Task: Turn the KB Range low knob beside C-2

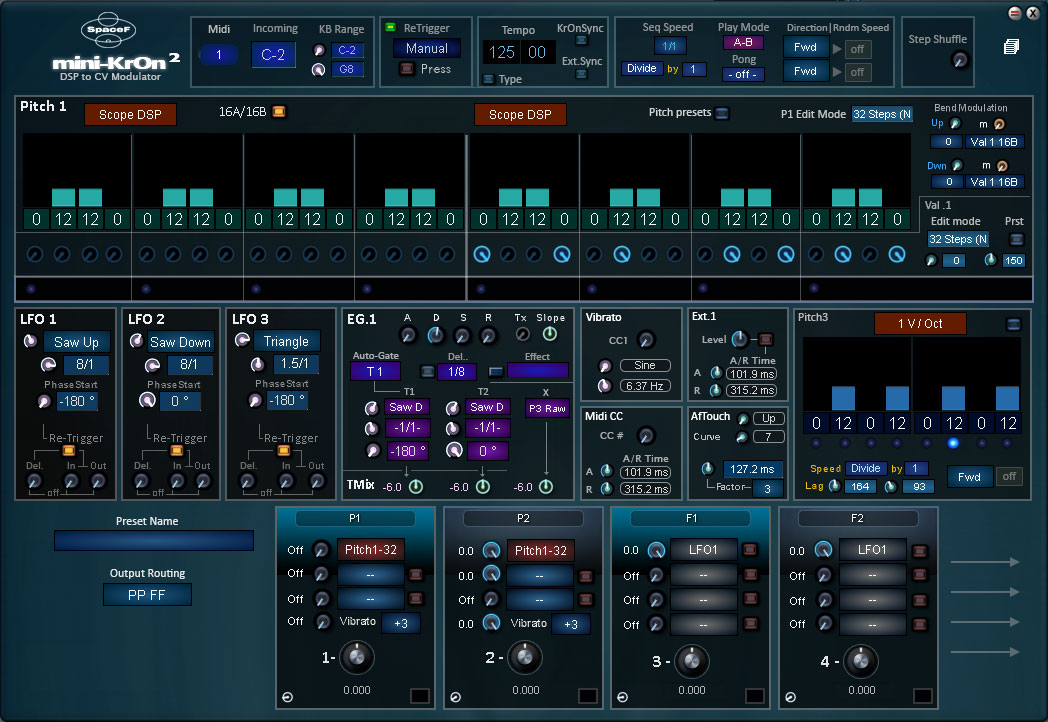Action: [x=319, y=50]
